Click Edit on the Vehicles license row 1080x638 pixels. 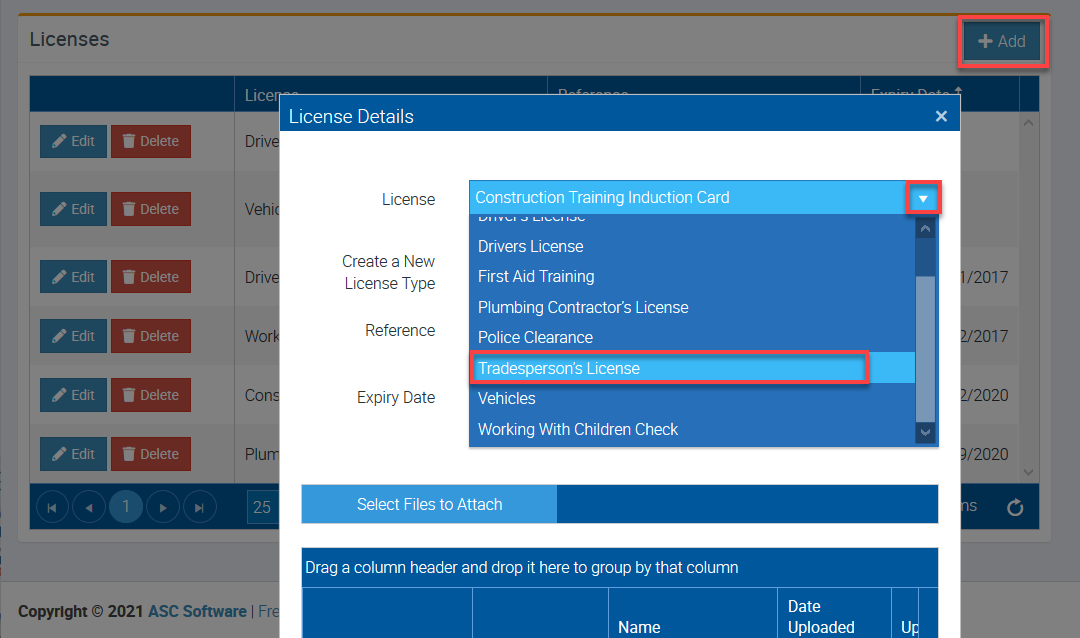73,209
